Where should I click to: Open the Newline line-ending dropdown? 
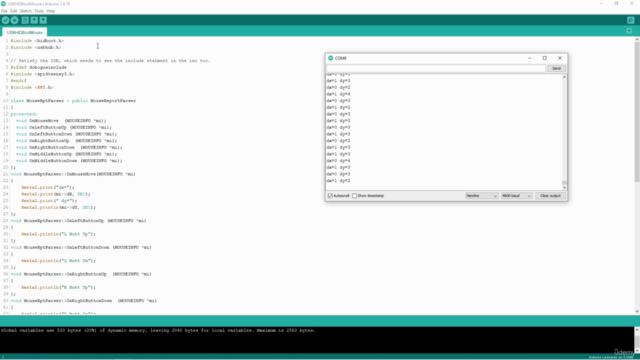coord(482,196)
